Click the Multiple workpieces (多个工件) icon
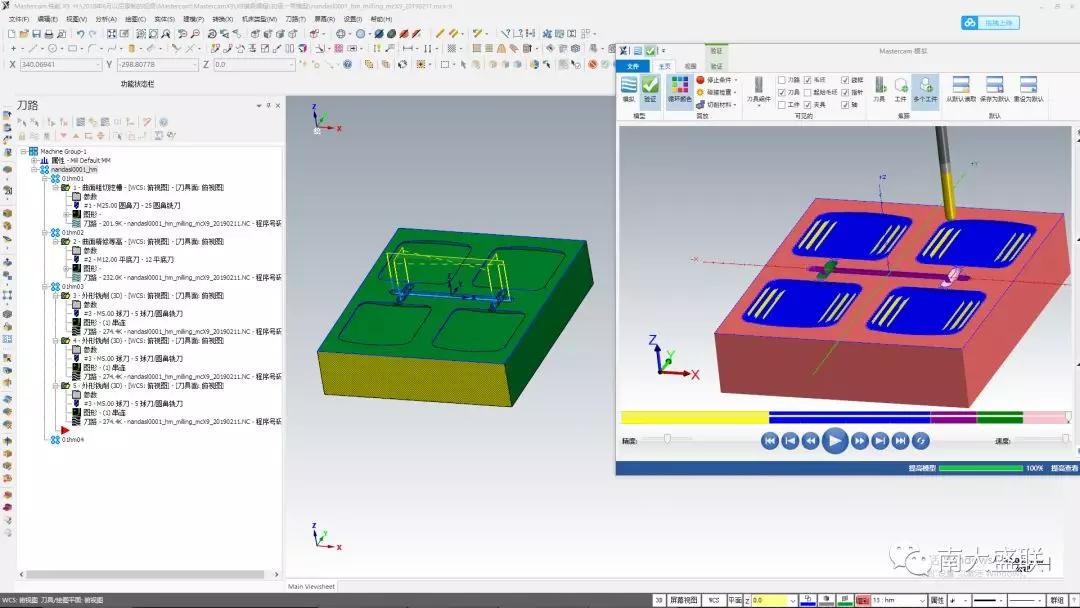This screenshot has width=1080, height=608. click(x=925, y=90)
